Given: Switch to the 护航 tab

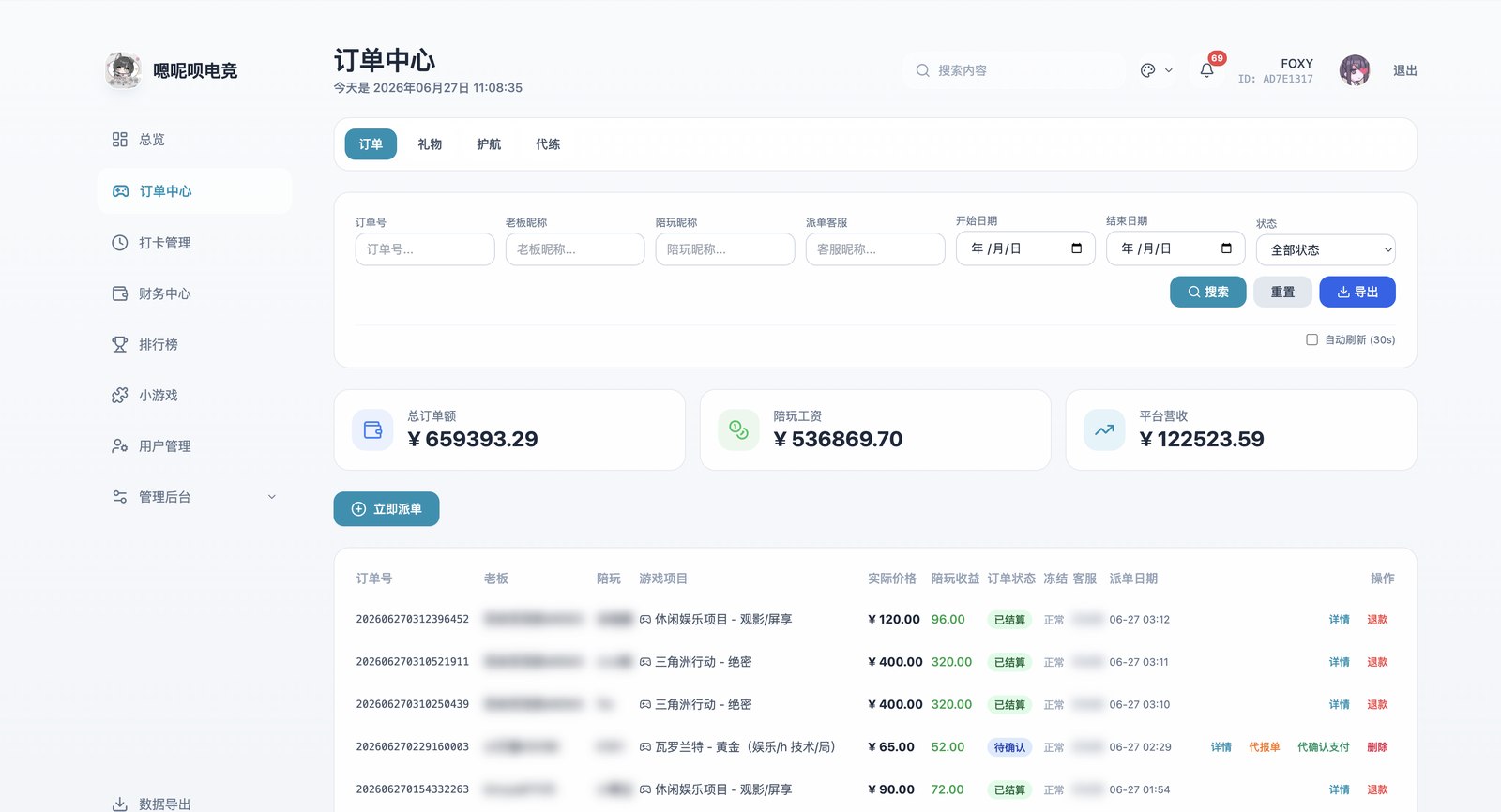Looking at the screenshot, I should (x=489, y=144).
